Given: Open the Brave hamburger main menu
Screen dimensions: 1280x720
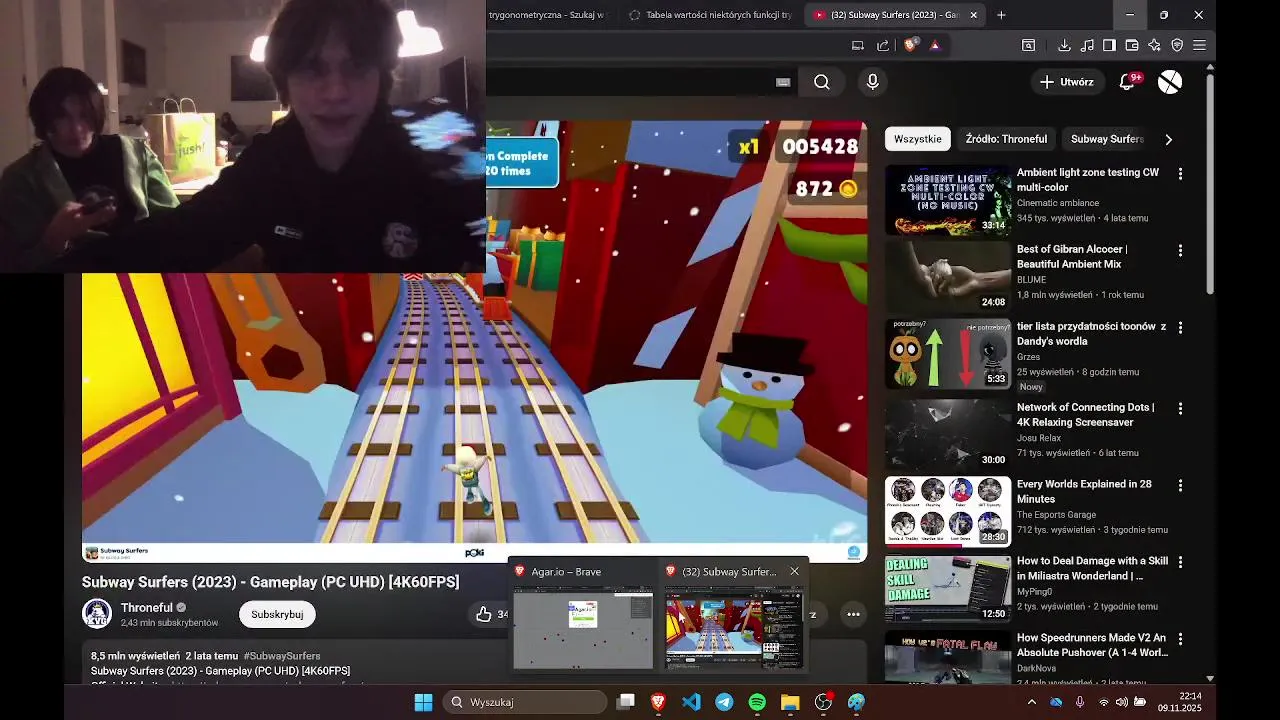Looking at the screenshot, I should 1199,45.
